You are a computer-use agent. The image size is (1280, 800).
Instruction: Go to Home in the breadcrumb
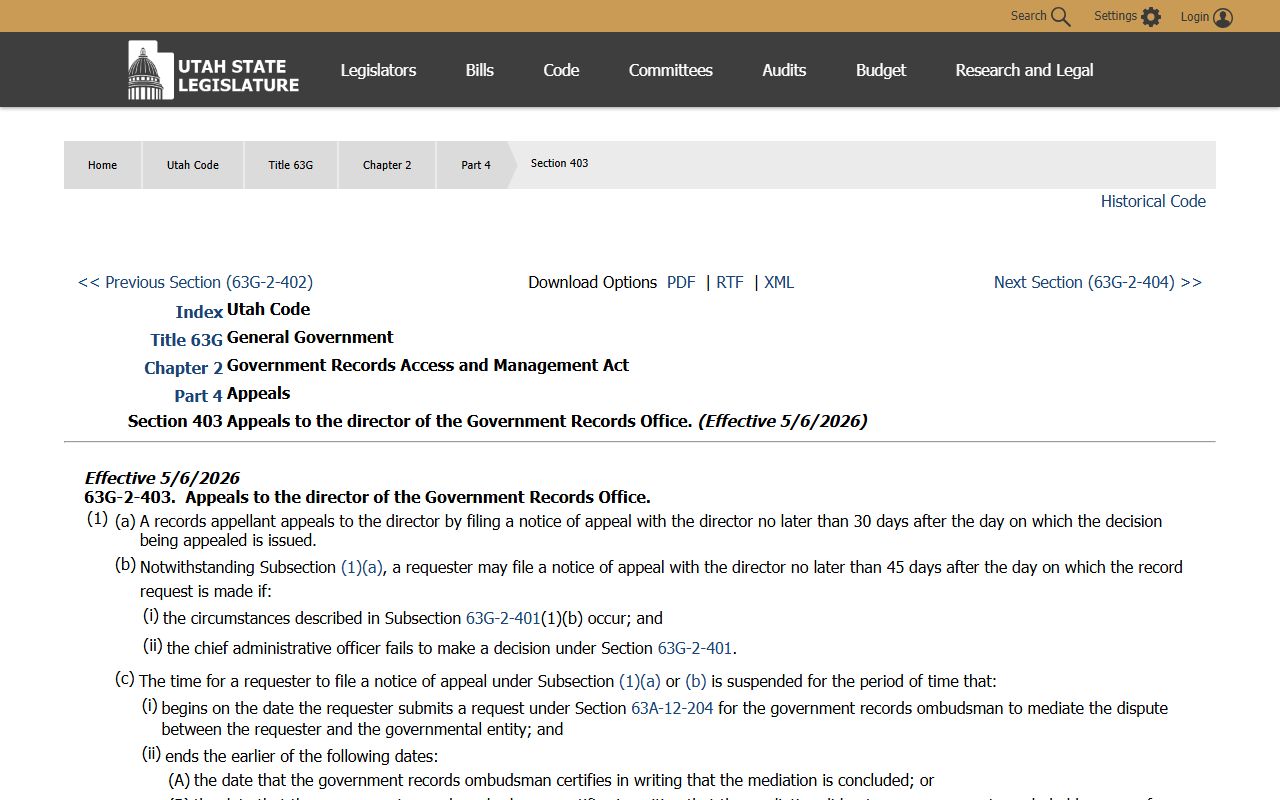click(102, 165)
